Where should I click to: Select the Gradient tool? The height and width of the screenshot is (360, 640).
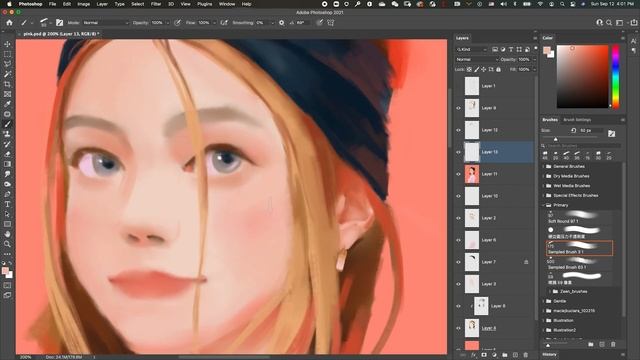pyautogui.click(x=7, y=164)
